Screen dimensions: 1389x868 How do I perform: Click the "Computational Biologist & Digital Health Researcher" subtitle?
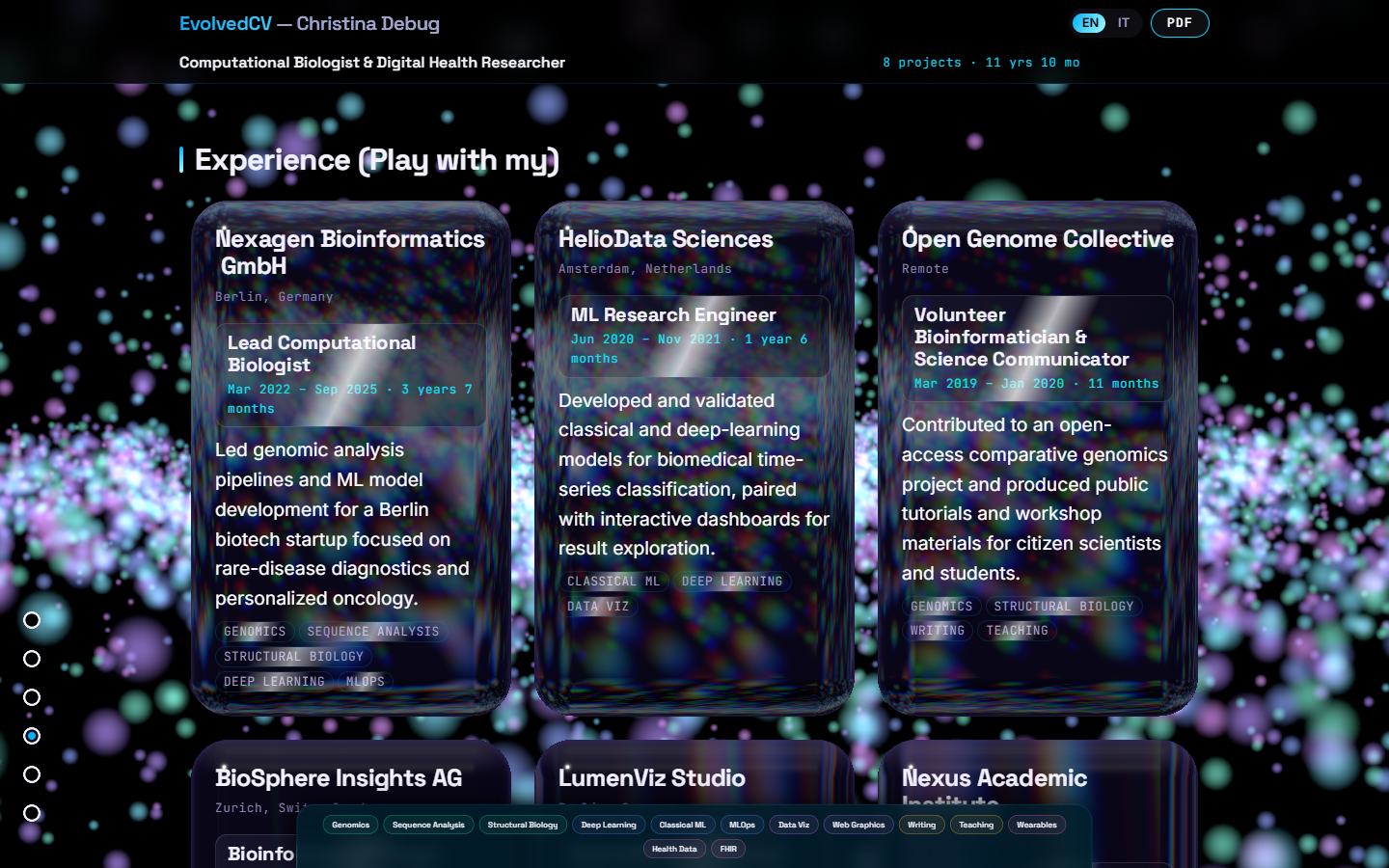point(372,63)
